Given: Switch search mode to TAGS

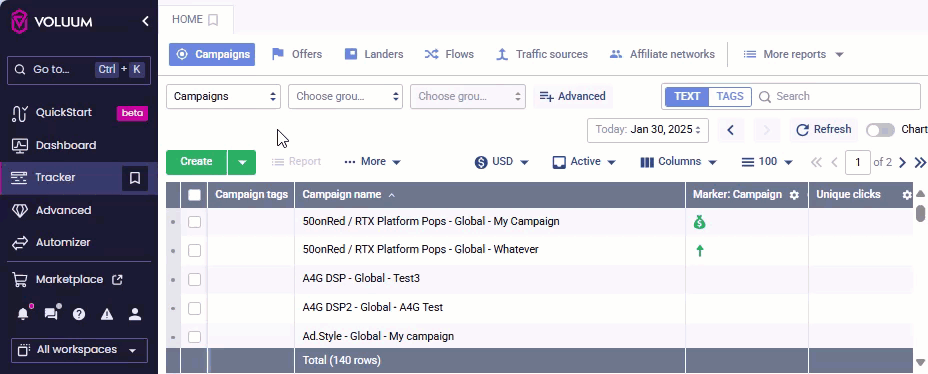Looking at the screenshot, I should pyautogui.click(x=730, y=96).
